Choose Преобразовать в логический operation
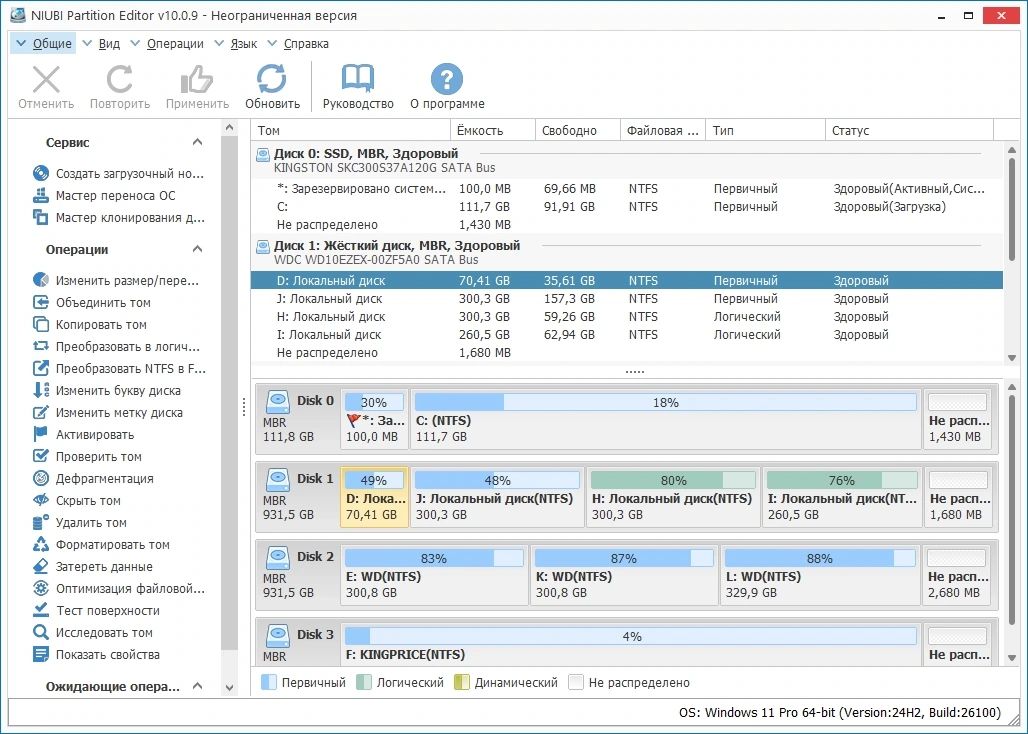1028x734 pixels. point(117,347)
